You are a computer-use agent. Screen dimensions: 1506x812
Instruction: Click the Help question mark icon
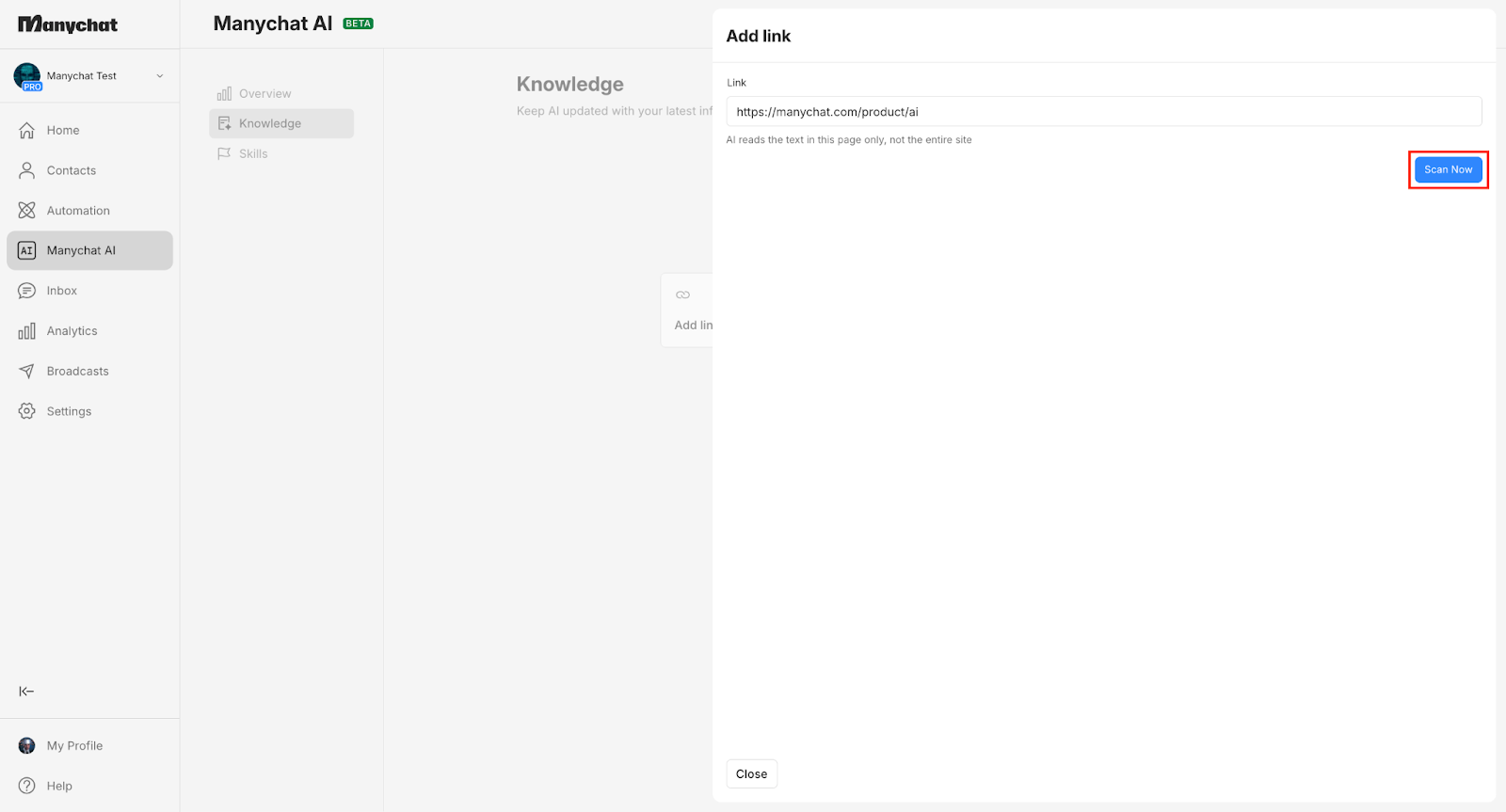(x=27, y=786)
